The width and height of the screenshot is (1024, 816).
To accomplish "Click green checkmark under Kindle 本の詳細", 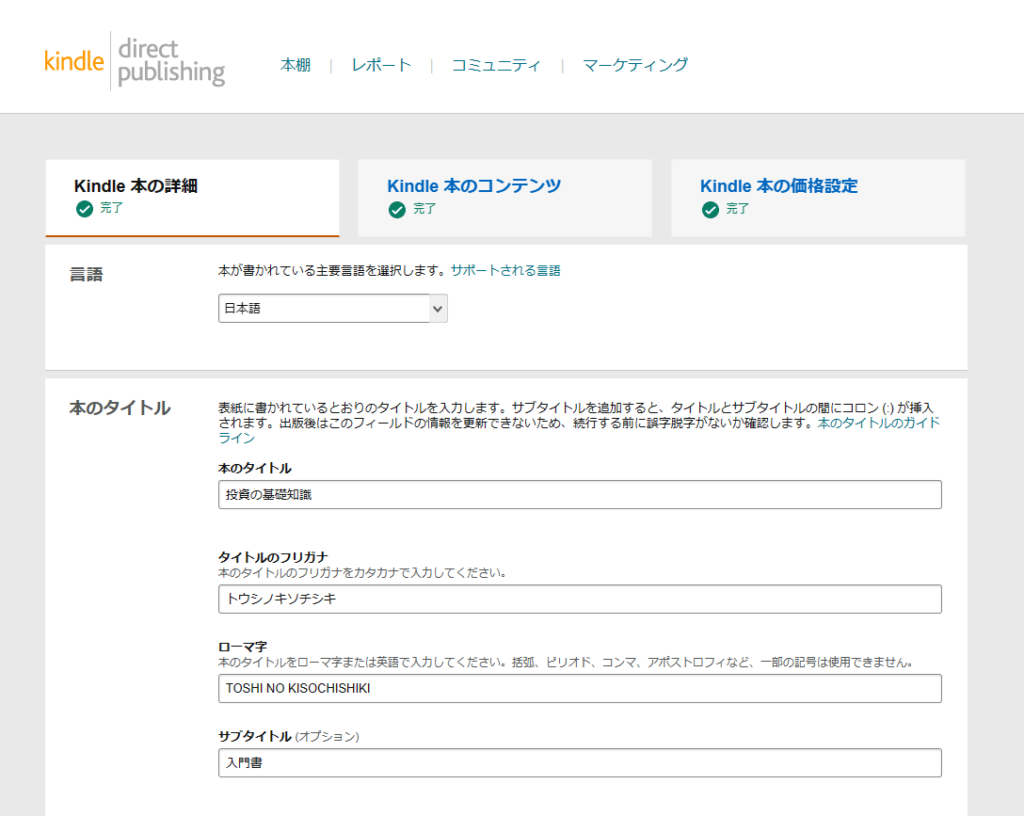I will coord(84,209).
